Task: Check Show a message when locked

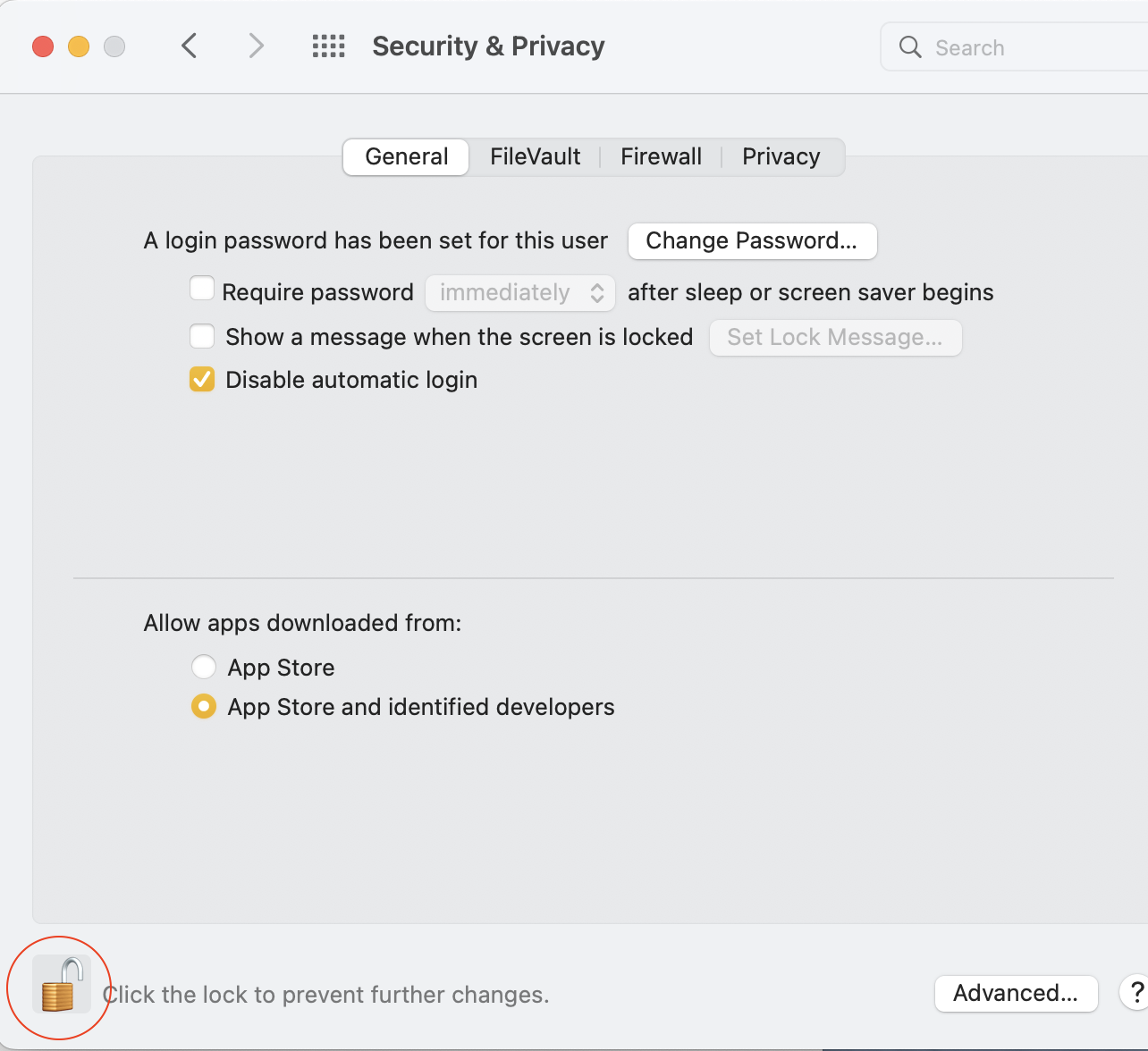Action: click(202, 336)
